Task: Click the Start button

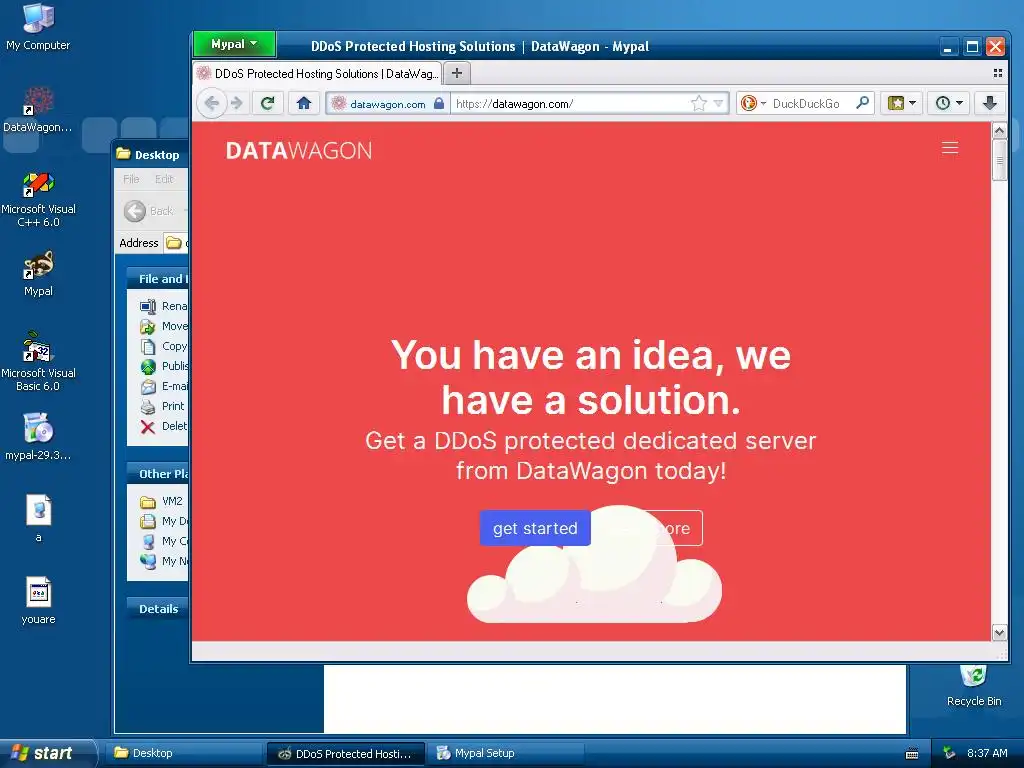Action: pos(47,753)
